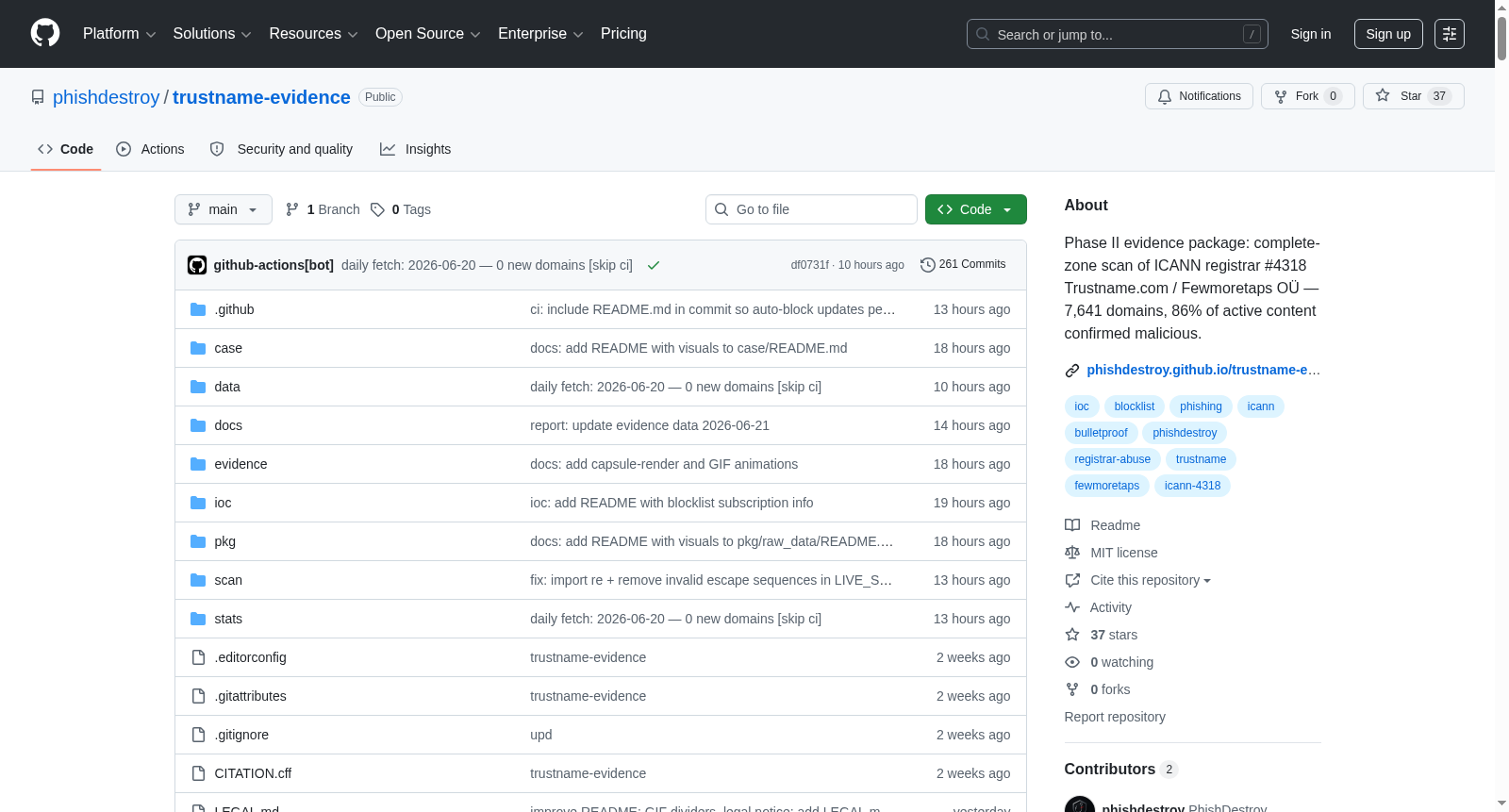Click the MIT license scale icon
This screenshot has height=812, width=1509.
[x=1072, y=553]
